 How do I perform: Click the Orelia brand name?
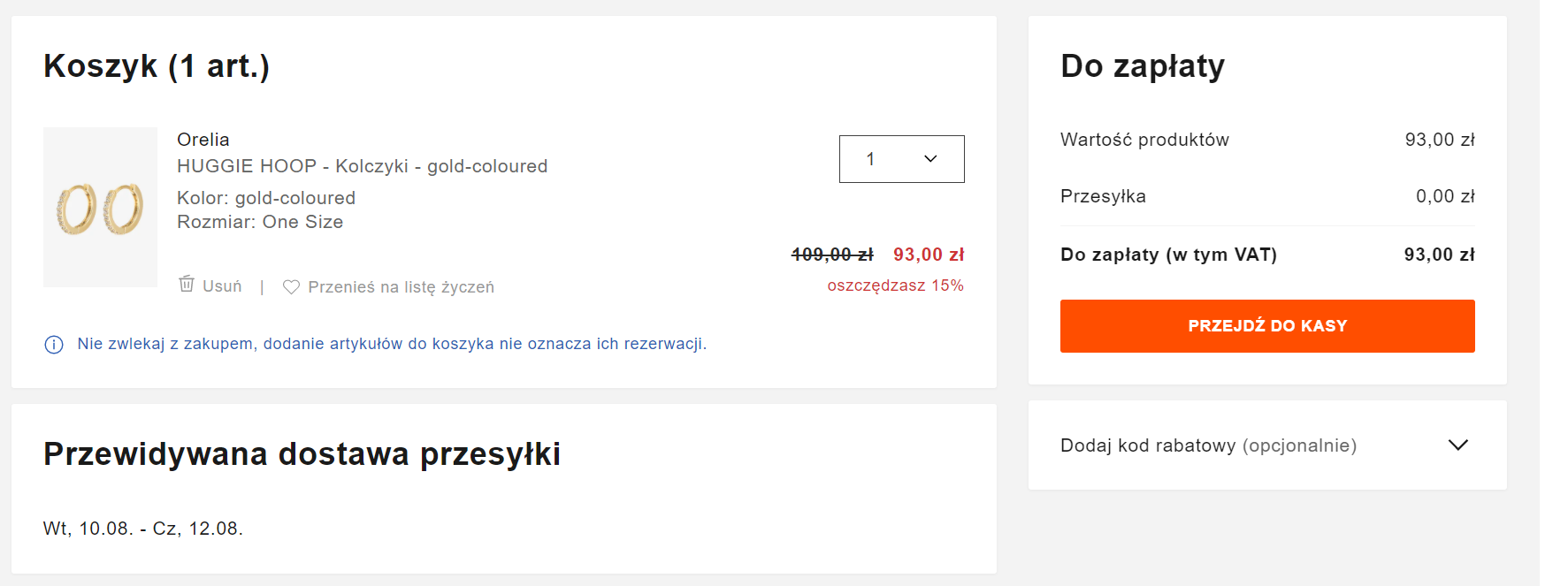point(203,140)
